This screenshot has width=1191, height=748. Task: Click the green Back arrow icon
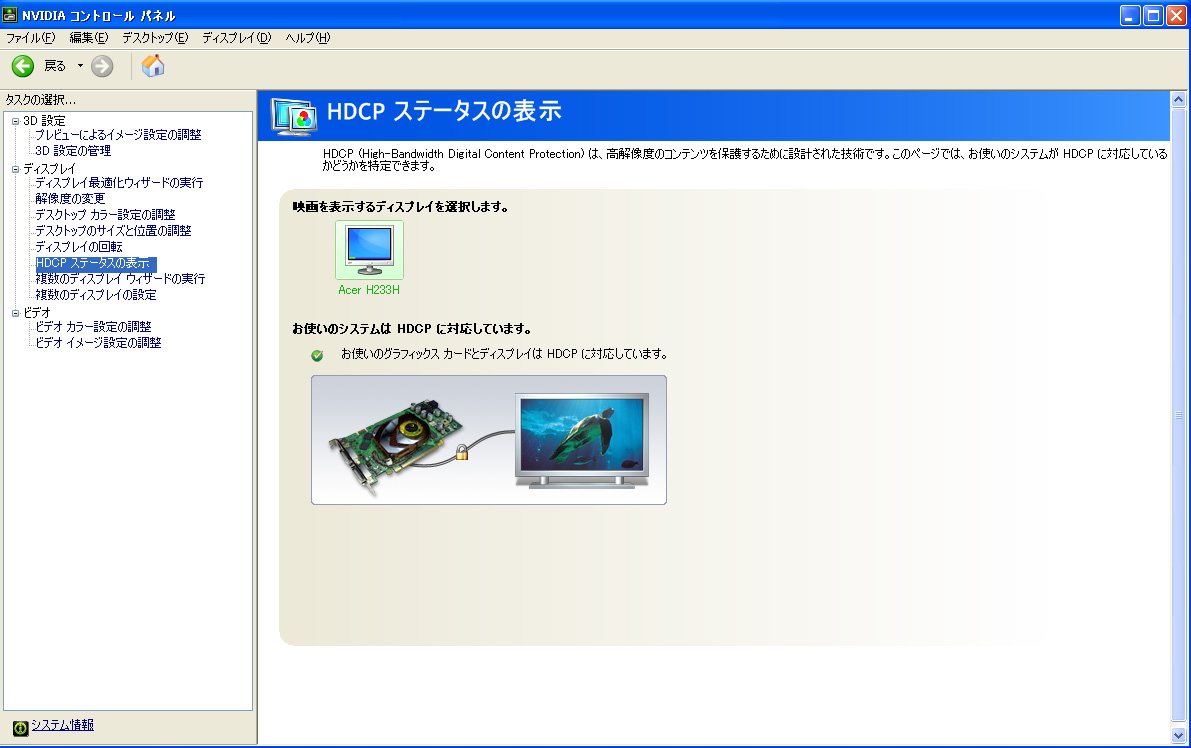click(23, 66)
